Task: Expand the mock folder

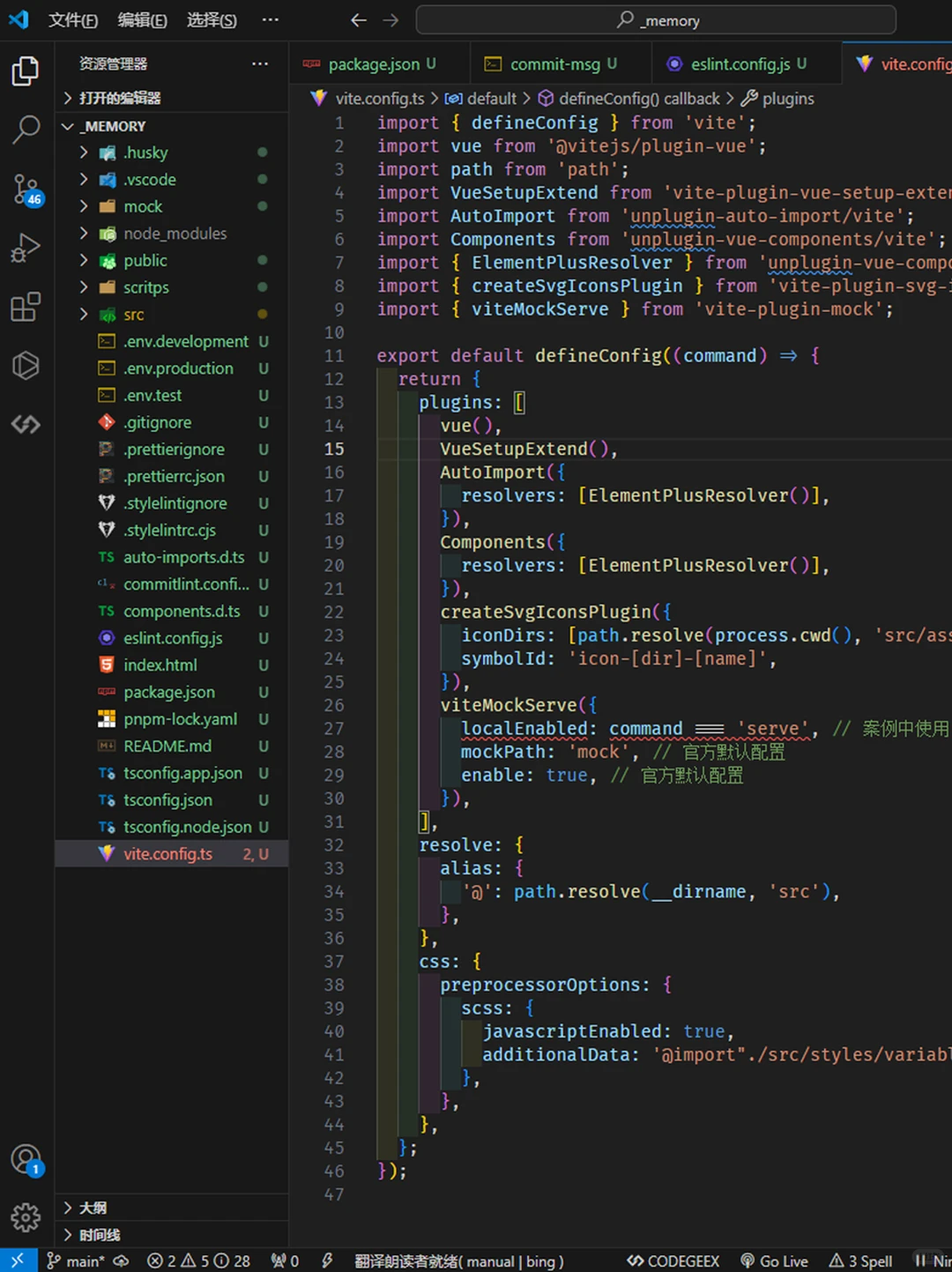Action: pos(172,206)
